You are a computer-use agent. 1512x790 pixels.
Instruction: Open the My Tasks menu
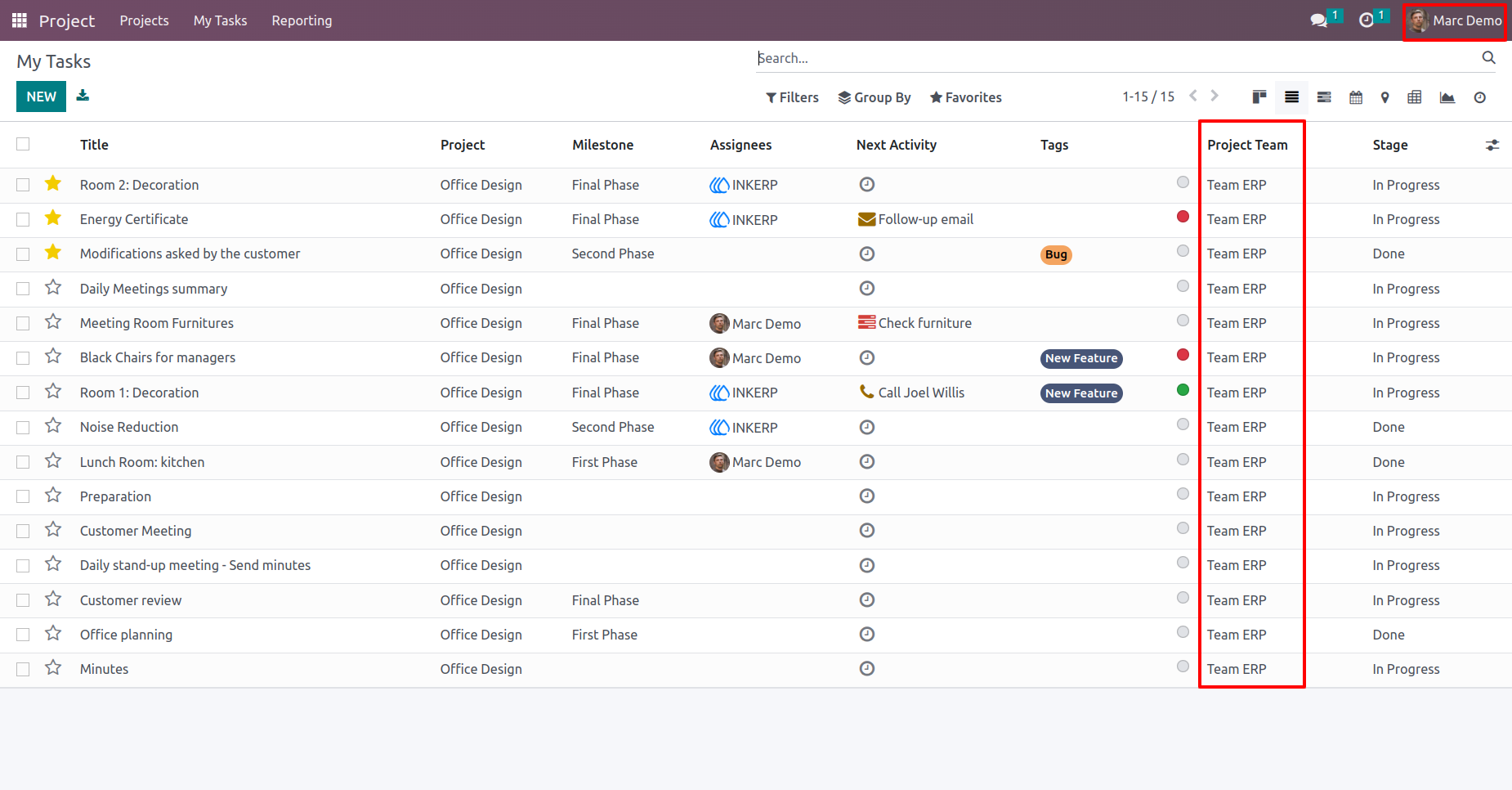[x=220, y=20]
